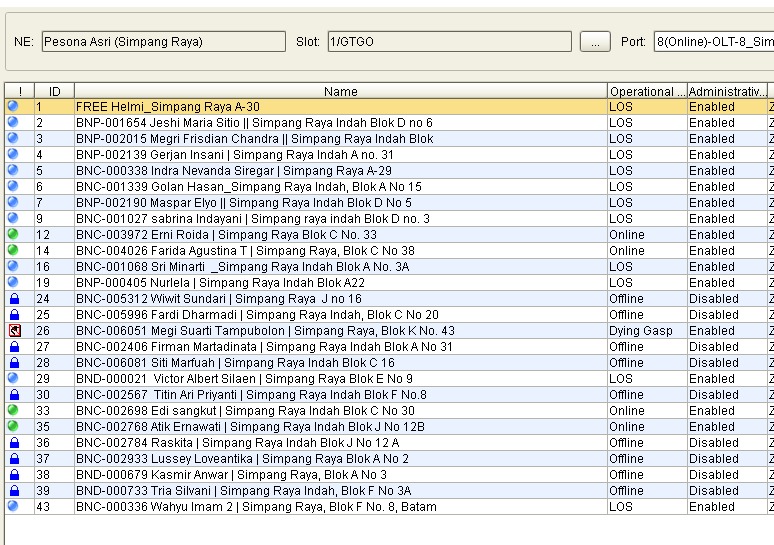Screen dimensions: 774x545
Task: Click the NE field Pesona Asri (Simpang Raya)
Action: click(x=163, y=42)
